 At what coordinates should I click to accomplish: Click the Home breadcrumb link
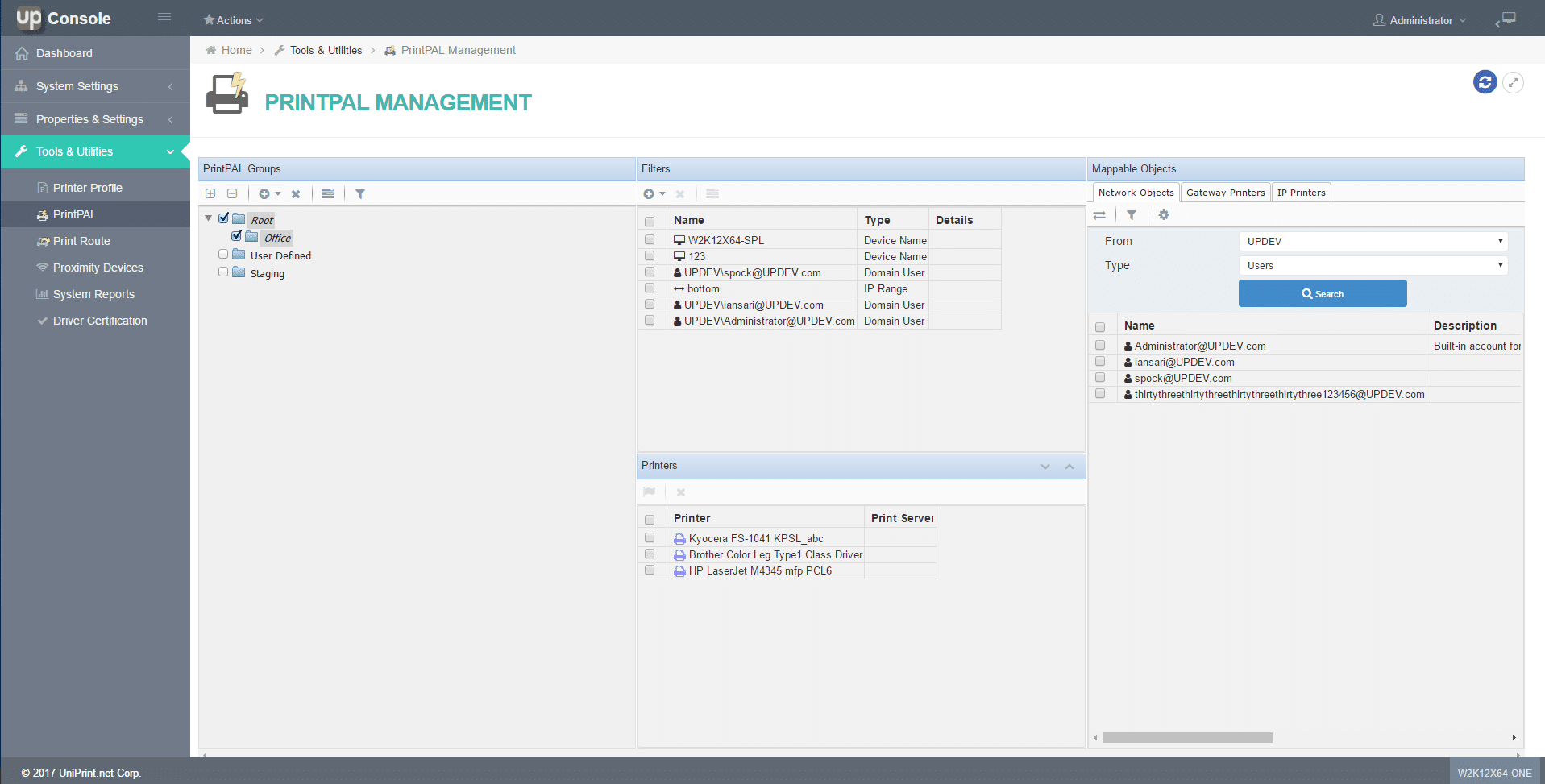pyautogui.click(x=237, y=50)
